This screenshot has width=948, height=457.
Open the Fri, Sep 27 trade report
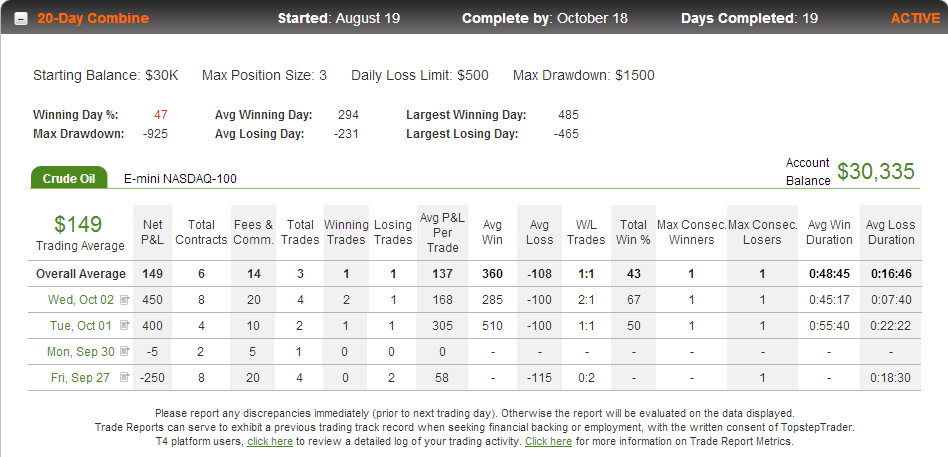coord(81,378)
